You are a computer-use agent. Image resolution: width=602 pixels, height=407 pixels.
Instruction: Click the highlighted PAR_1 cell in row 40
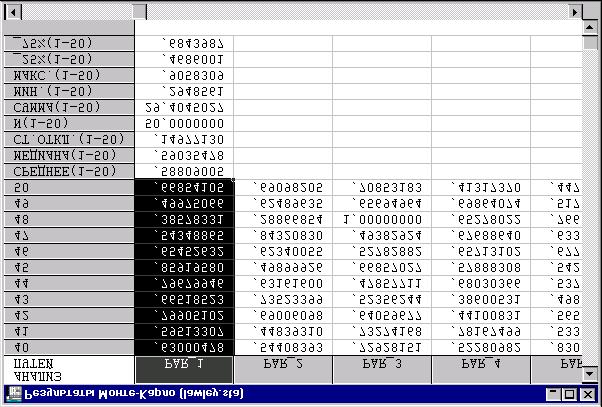click(184, 347)
